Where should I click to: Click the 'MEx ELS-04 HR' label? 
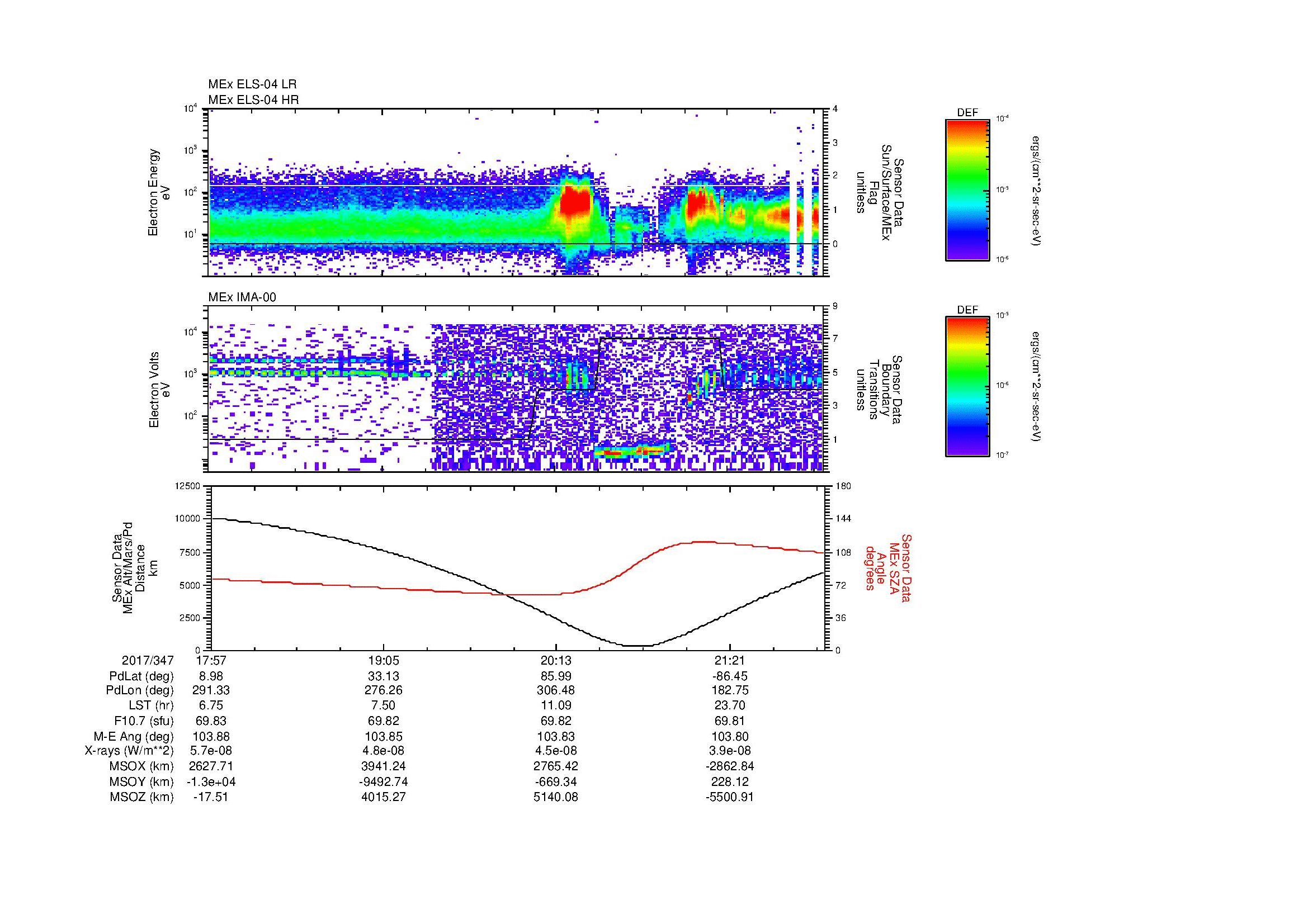click(253, 99)
